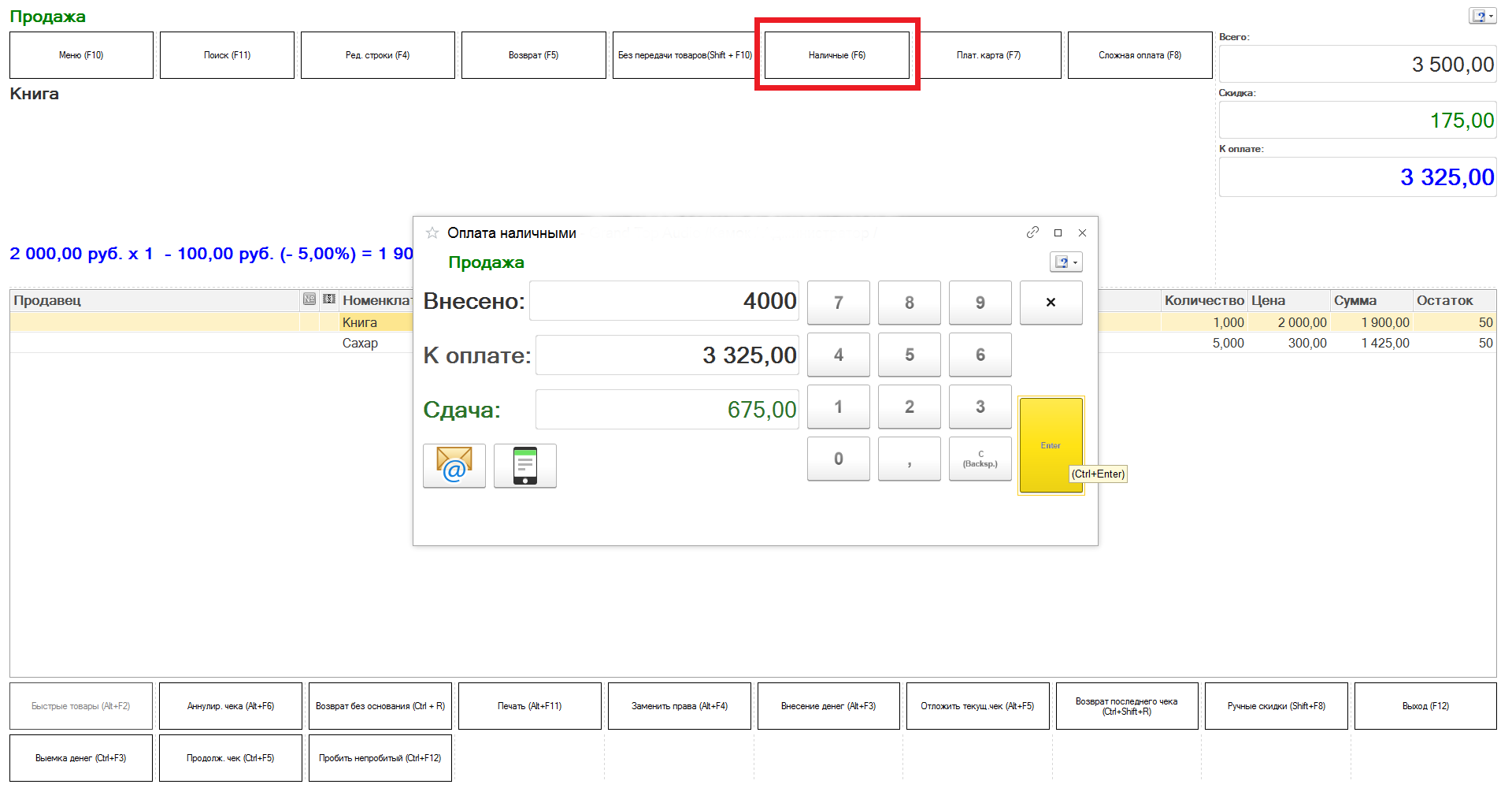Click the × clear key on keypad

pyautogui.click(x=1051, y=303)
